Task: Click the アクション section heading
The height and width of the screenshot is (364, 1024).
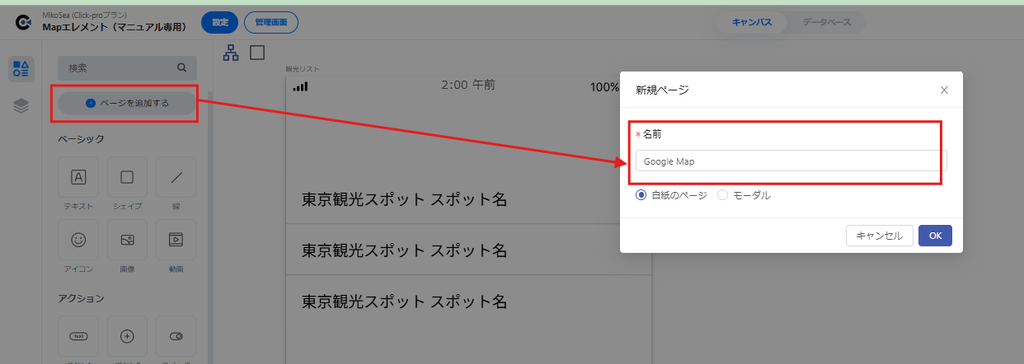Action: click(81, 299)
